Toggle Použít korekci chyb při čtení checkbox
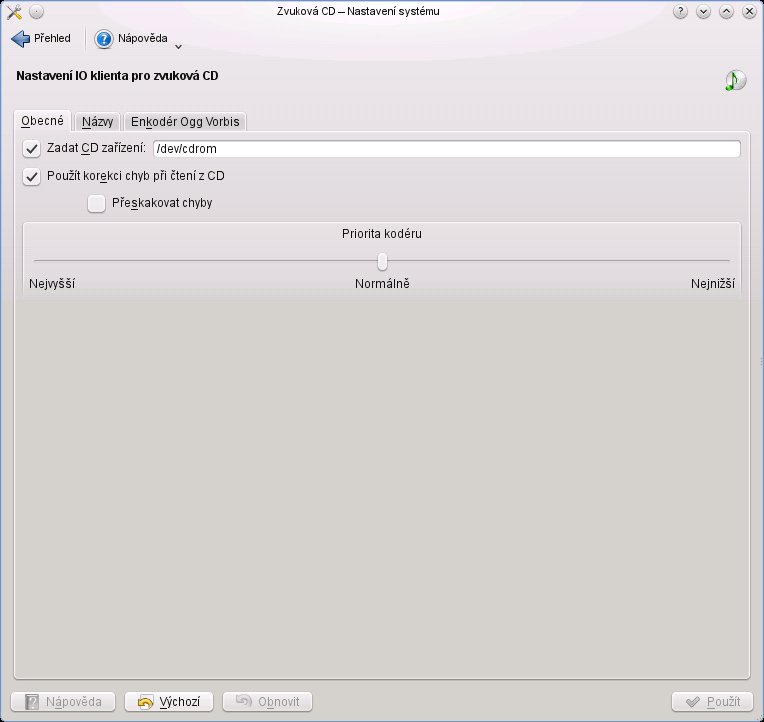 point(32,176)
